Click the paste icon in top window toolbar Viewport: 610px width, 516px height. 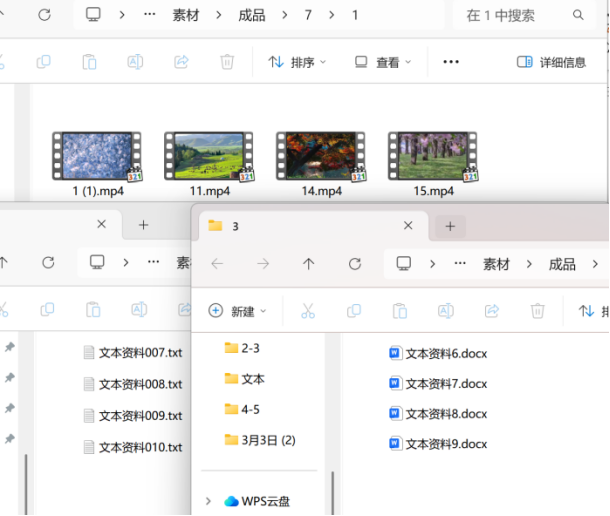click(x=89, y=62)
